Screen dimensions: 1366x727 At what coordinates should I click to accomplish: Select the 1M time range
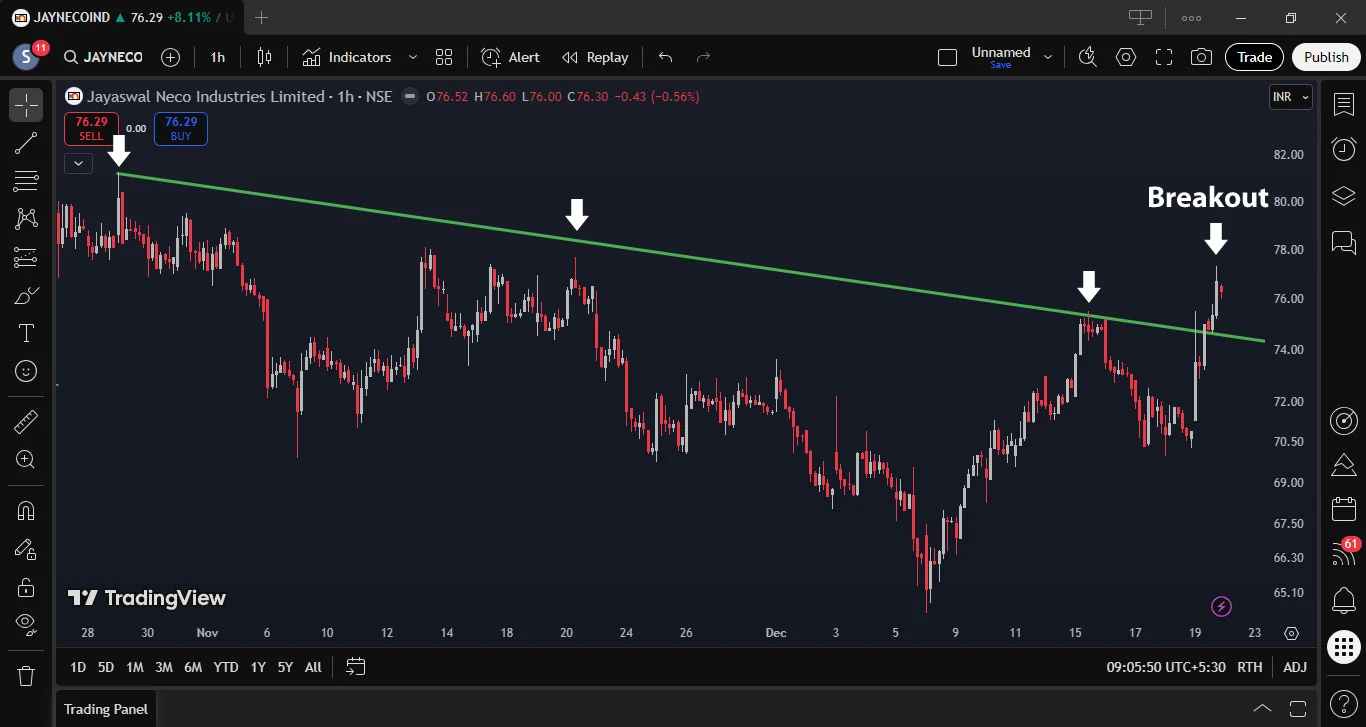(135, 667)
